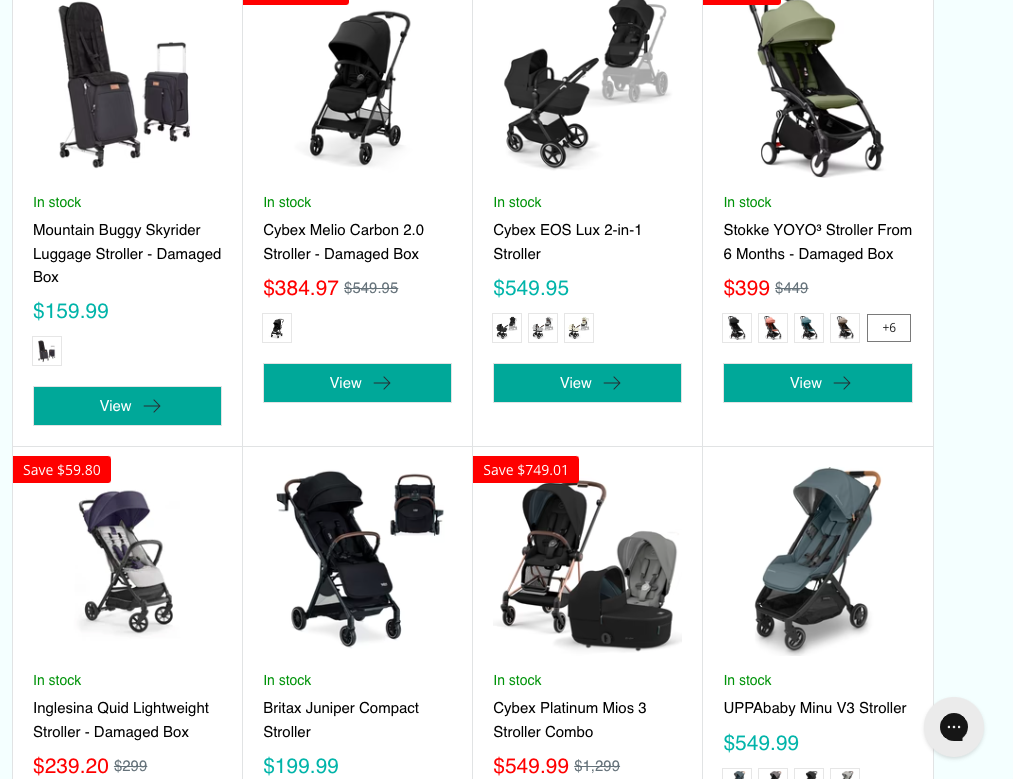This screenshot has width=1013, height=779.
Task: Select the blue Stokke YOYO³ variant swatch
Action: 809,328
